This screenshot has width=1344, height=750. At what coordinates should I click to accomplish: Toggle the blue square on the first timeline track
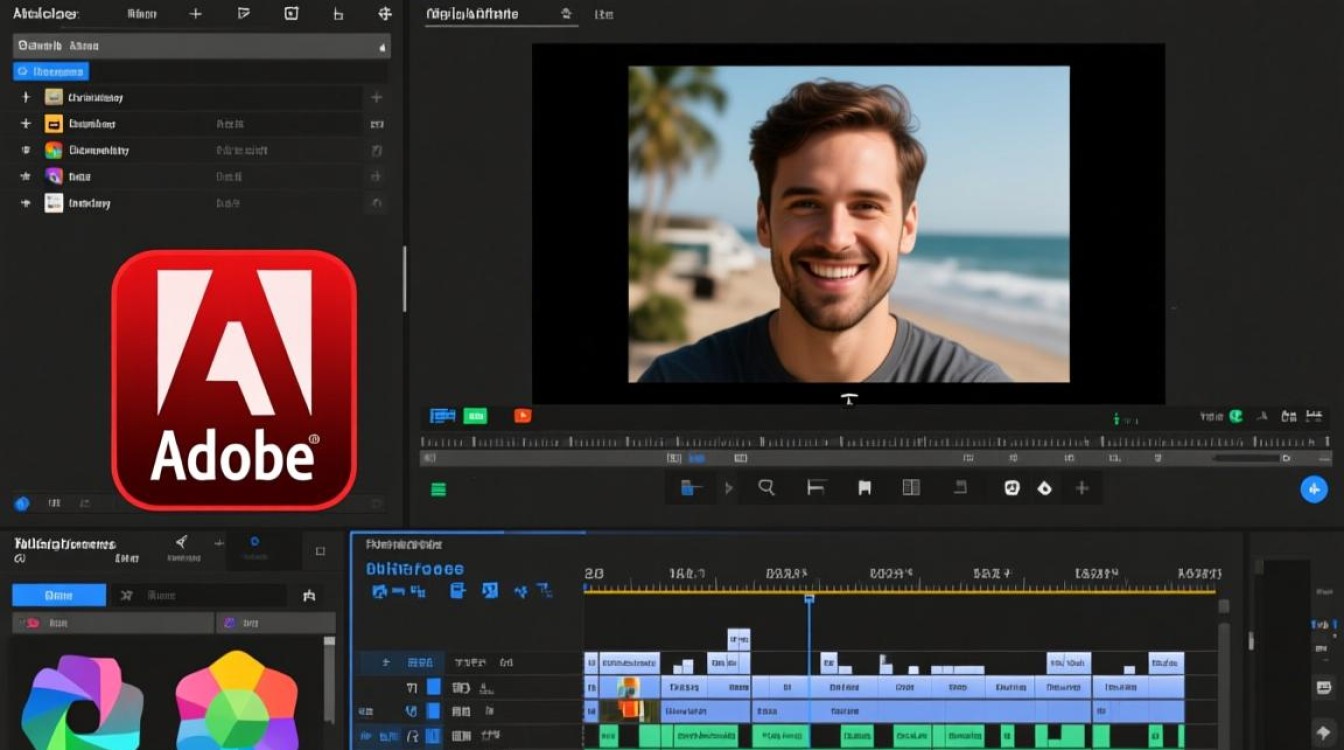click(x=433, y=687)
